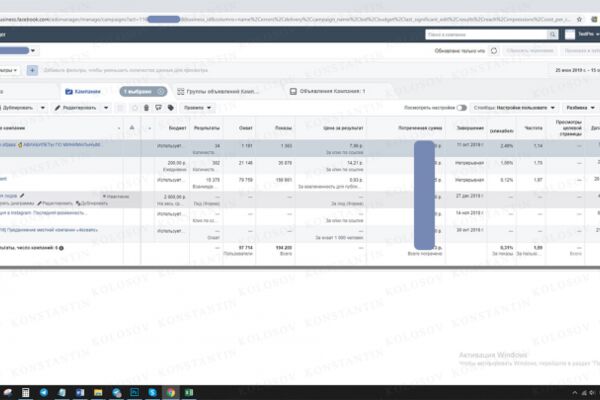Click the filter search text field
The image size is (600, 400).
[126, 70]
